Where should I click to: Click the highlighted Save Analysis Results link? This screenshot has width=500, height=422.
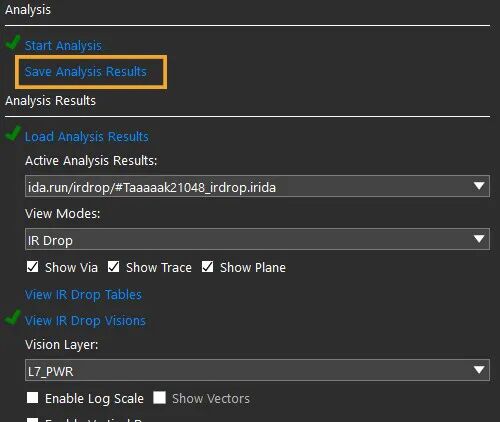coord(86,72)
